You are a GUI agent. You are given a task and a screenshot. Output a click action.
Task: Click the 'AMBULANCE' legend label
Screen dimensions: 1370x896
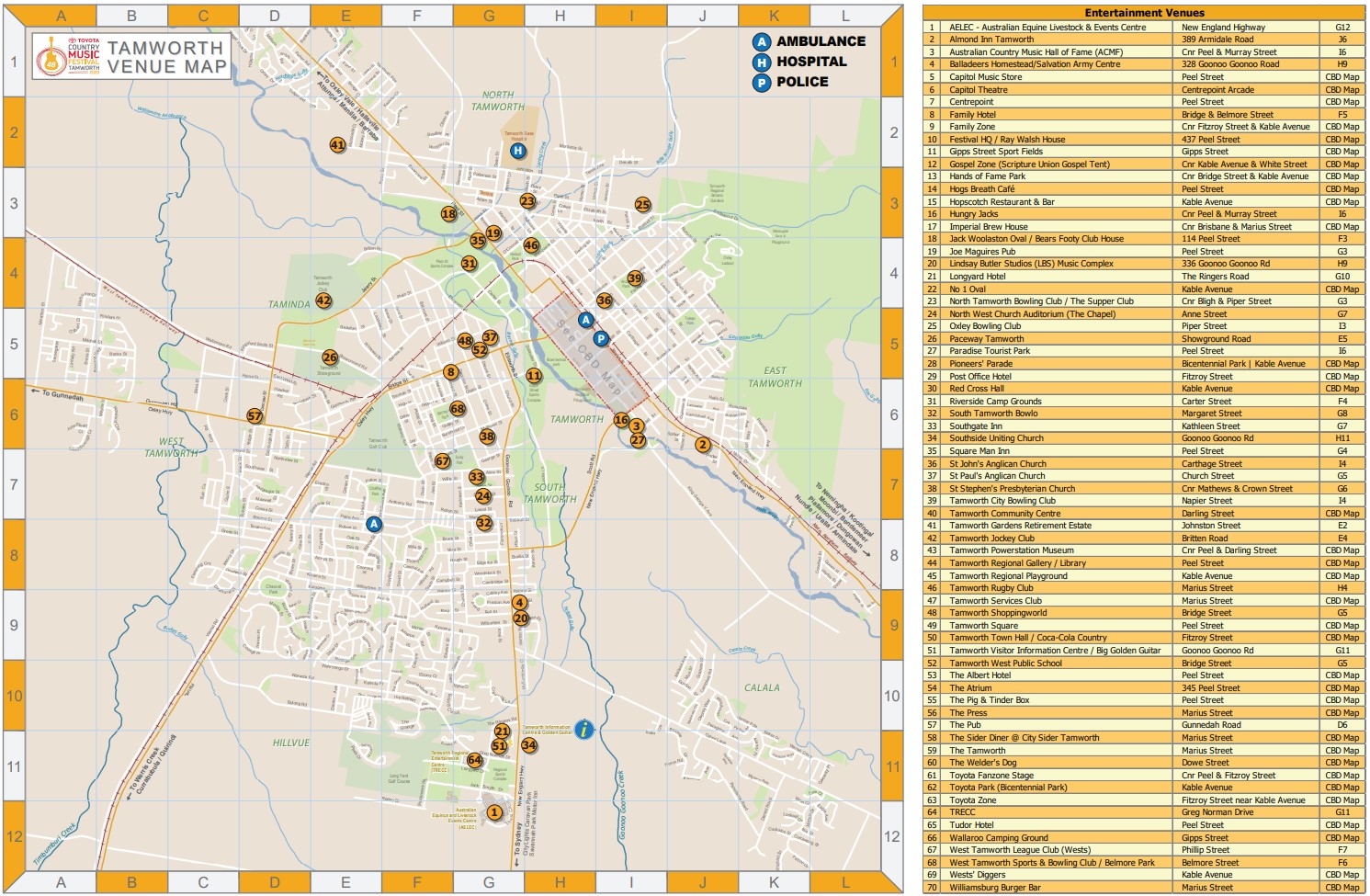[821, 41]
